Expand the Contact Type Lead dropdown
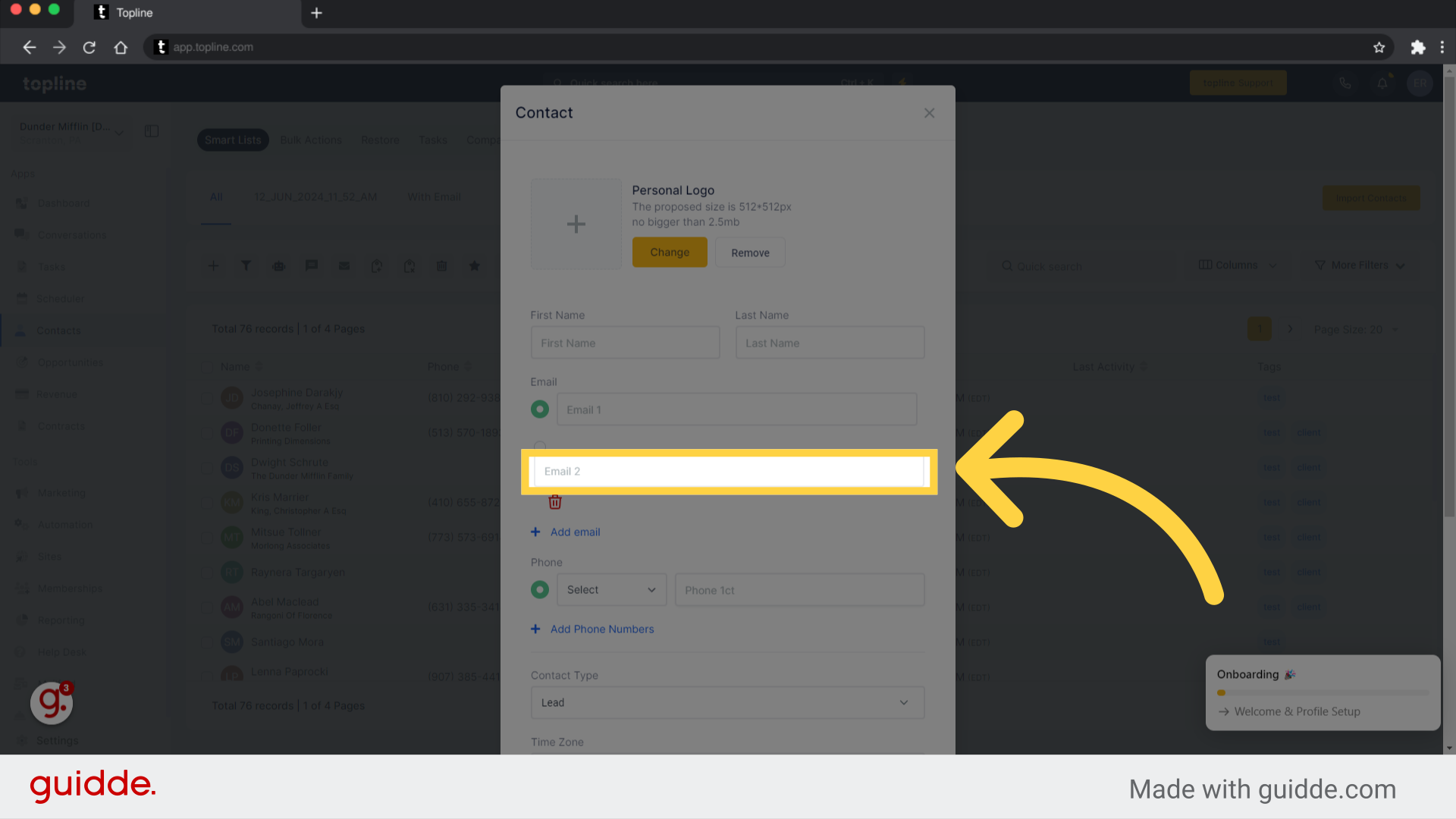This screenshot has width=1456, height=819. point(726,702)
